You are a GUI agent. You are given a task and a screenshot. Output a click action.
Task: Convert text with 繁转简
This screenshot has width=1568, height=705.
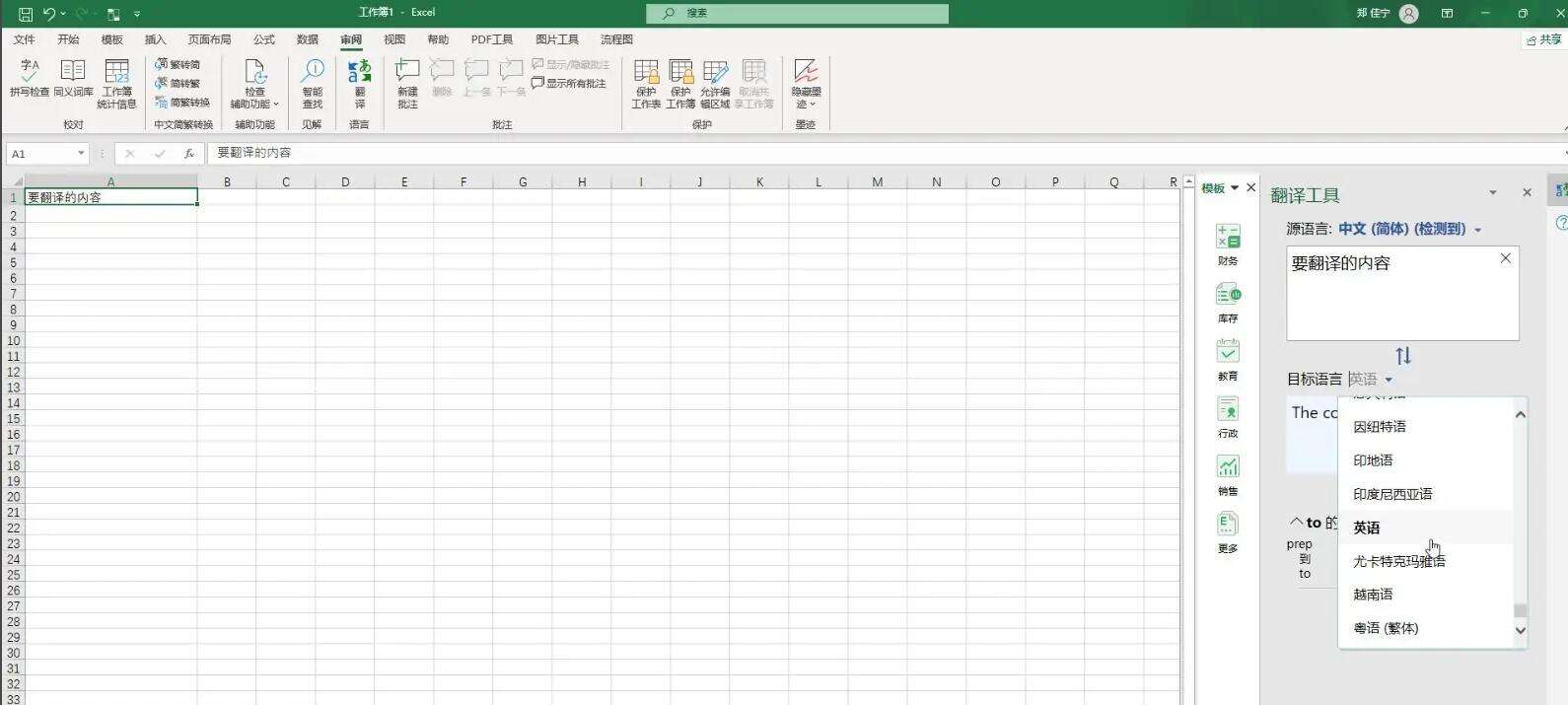coord(178,64)
